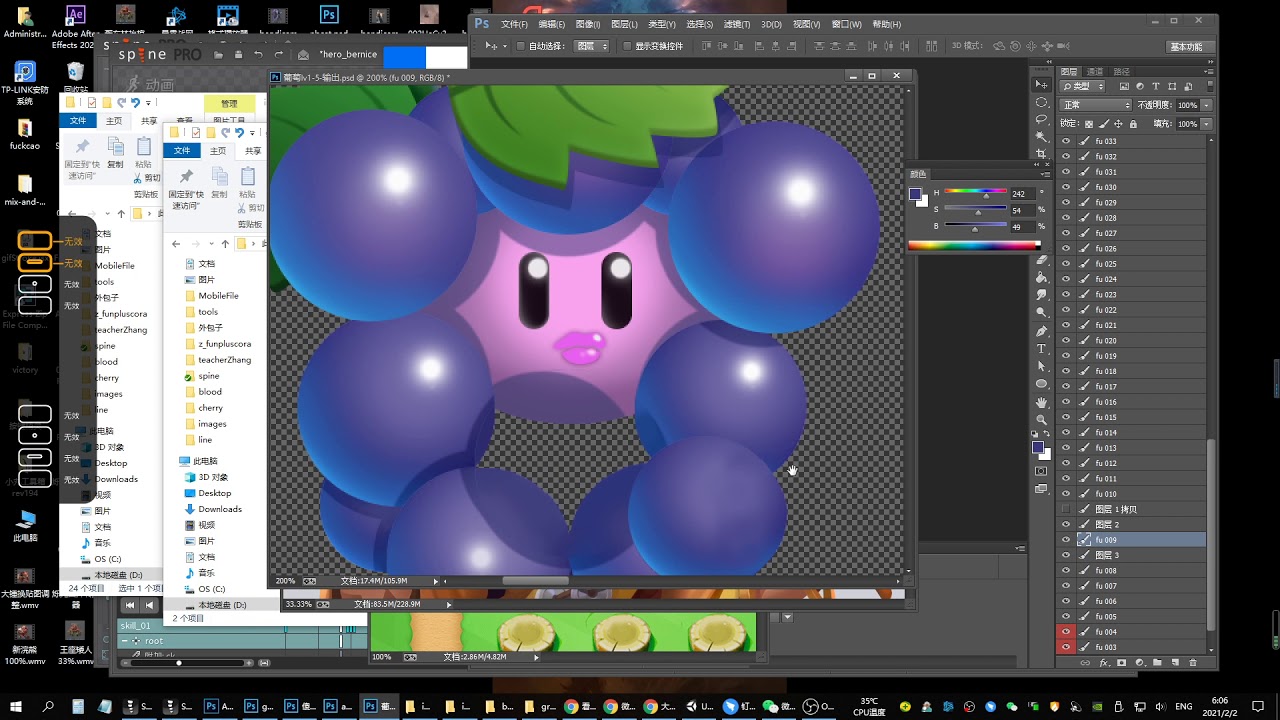Open the blend mode 正常 dropdown
The width and height of the screenshot is (1280, 720).
point(1095,105)
